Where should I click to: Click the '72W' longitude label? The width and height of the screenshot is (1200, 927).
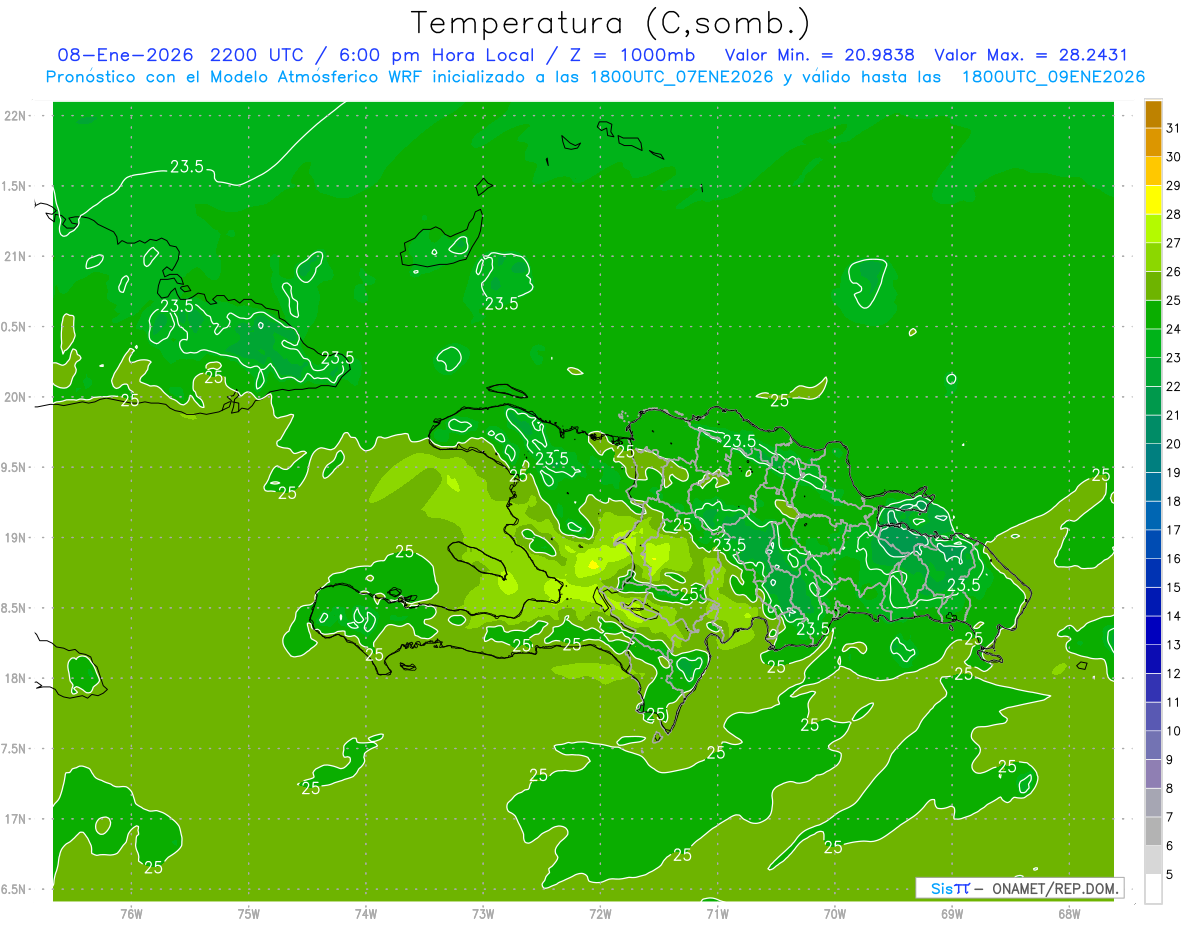point(600,913)
